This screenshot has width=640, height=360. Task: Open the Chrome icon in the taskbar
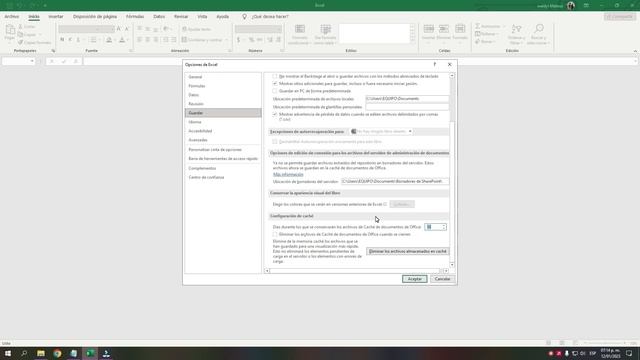pos(57,353)
